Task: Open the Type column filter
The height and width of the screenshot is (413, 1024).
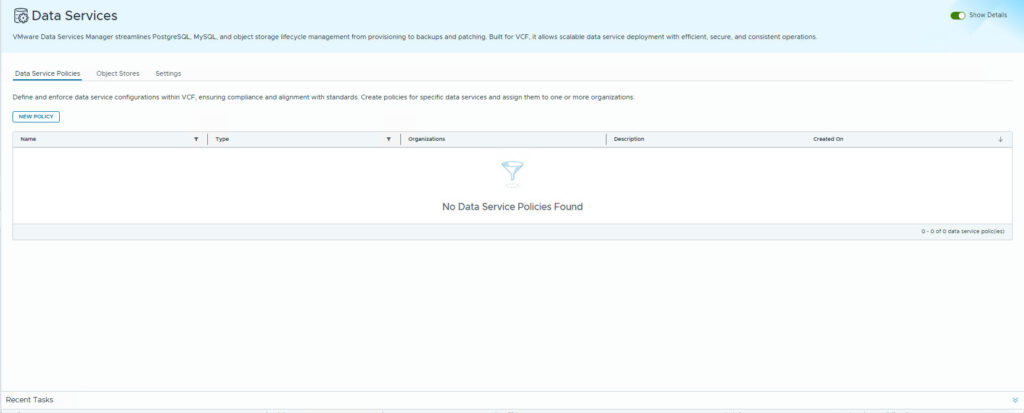Action: click(389, 139)
